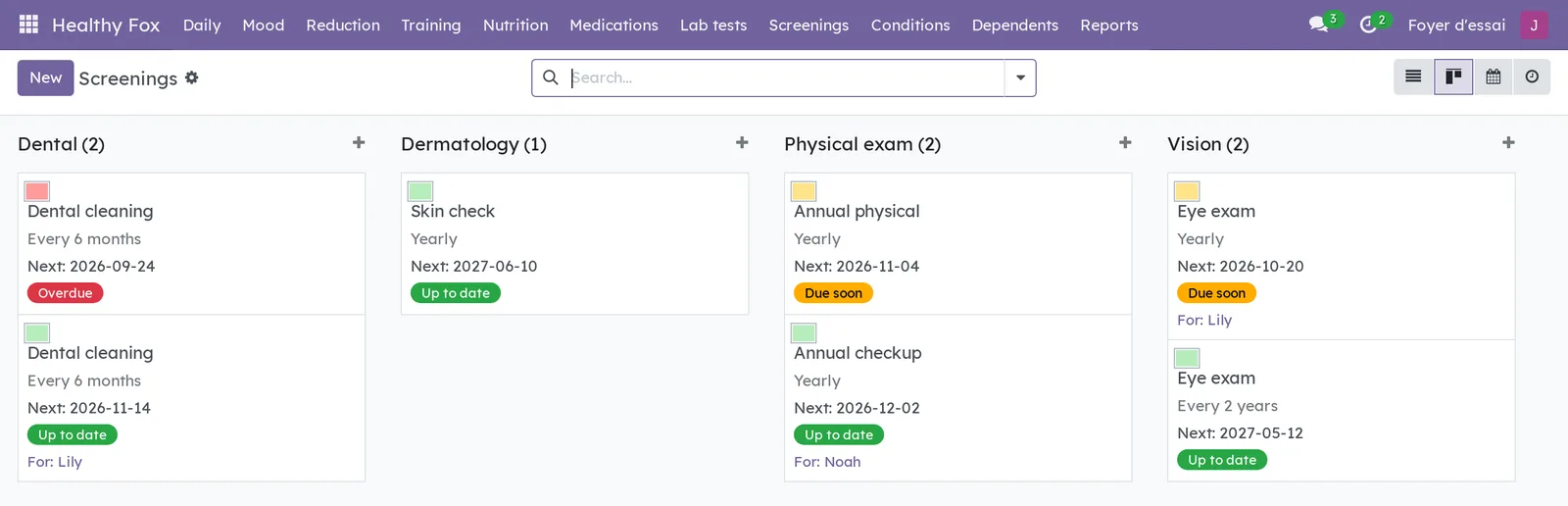Click the search magnifier icon

(x=551, y=77)
